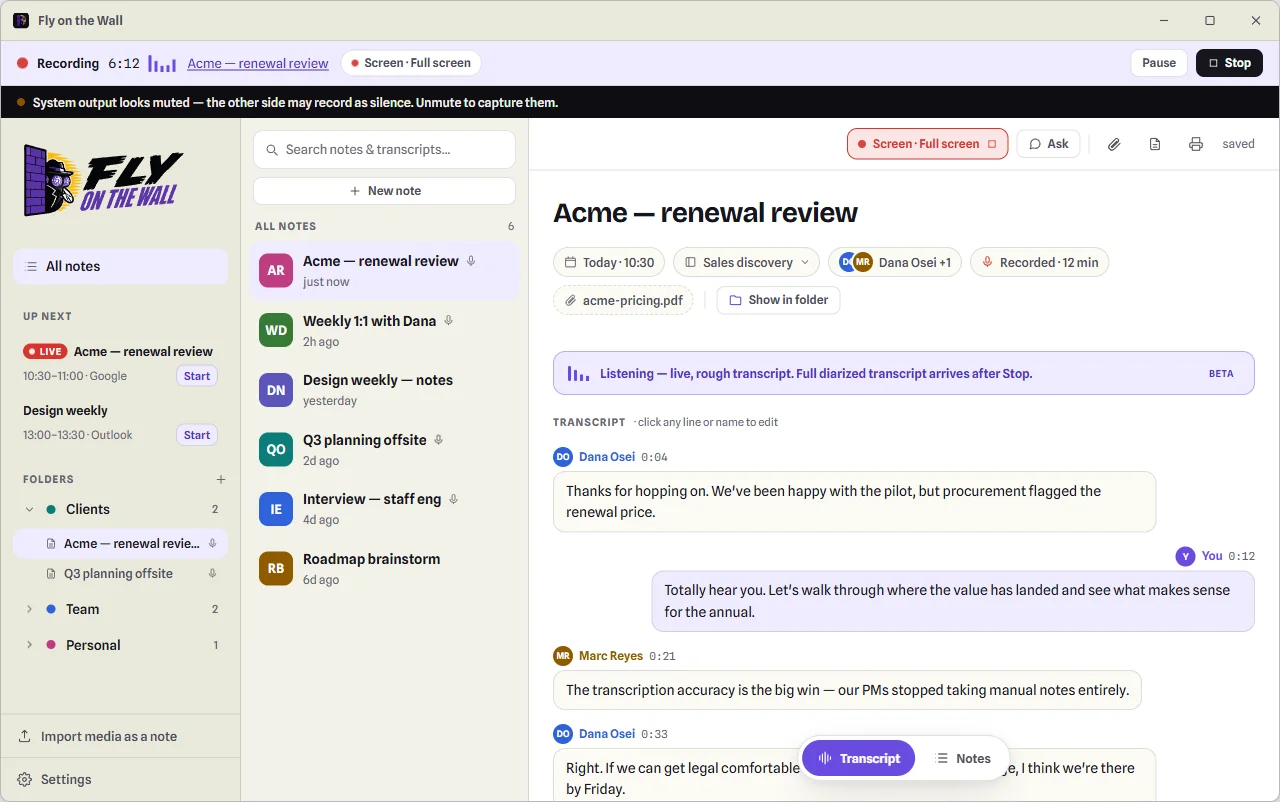Viewport: 1280px width, 802px height.
Task: Open the Acme — renewal review link in recording bar
Action: click(258, 63)
